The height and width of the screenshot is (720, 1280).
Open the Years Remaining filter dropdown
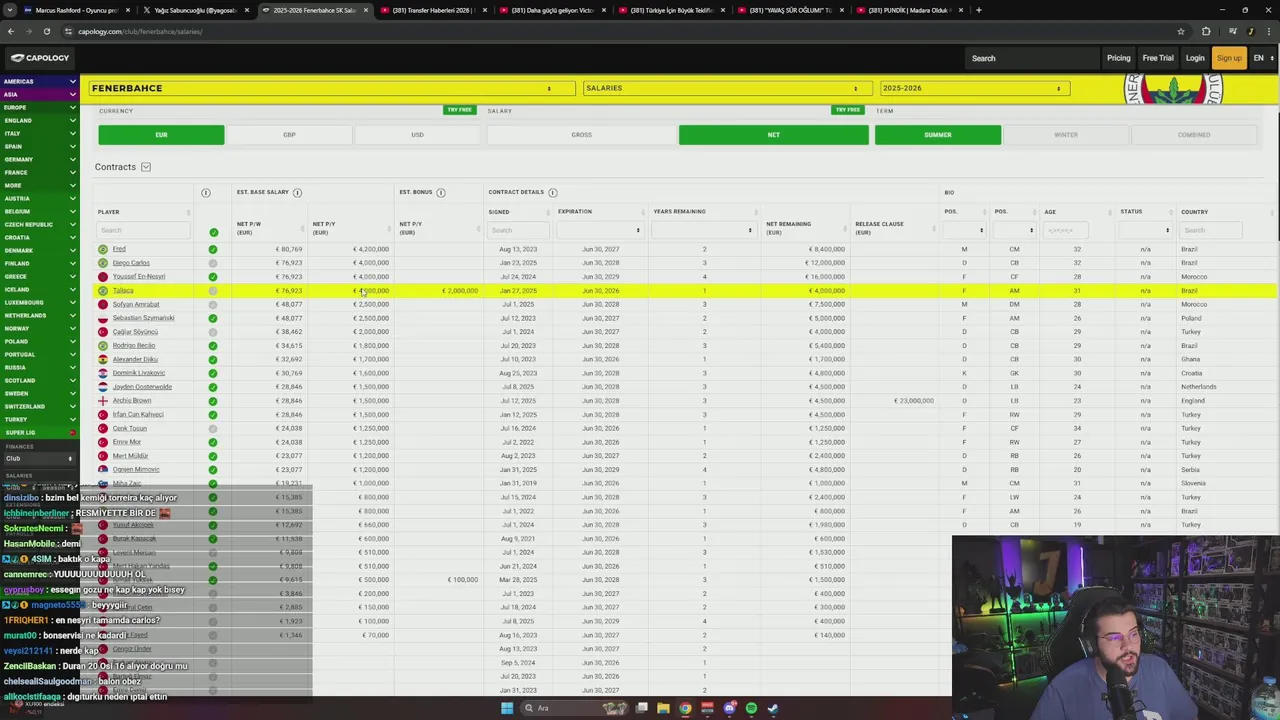pyautogui.click(x=703, y=230)
